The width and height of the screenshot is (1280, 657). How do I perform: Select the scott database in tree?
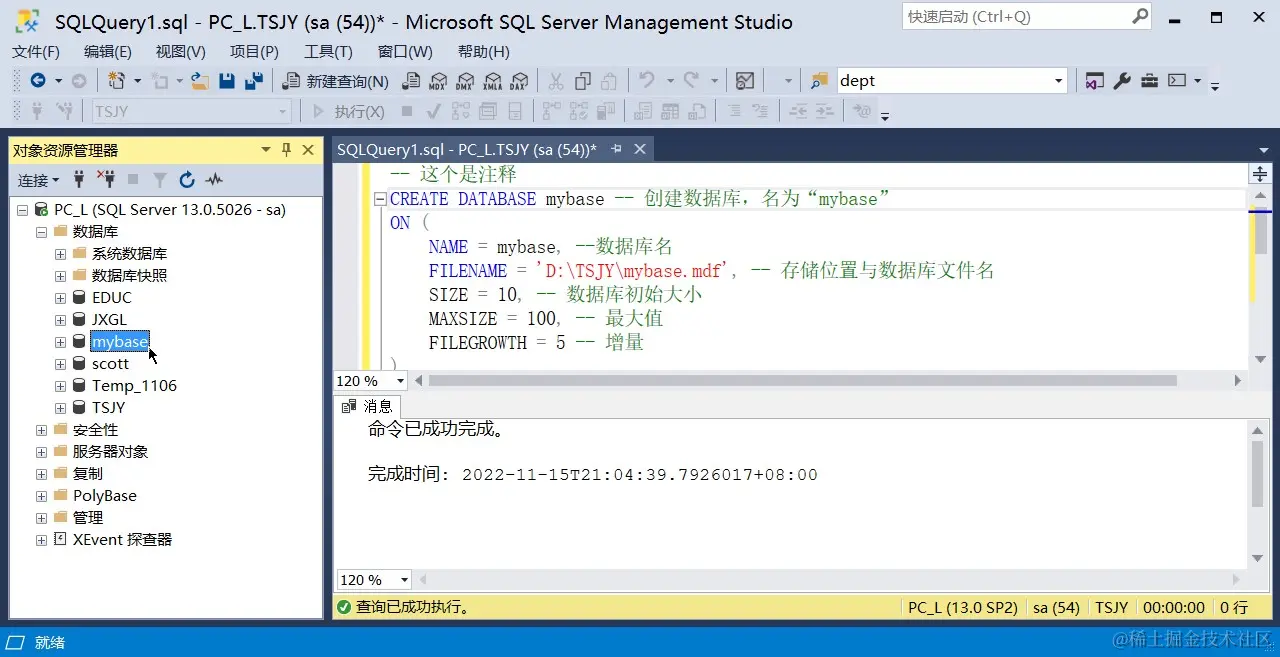pos(110,364)
